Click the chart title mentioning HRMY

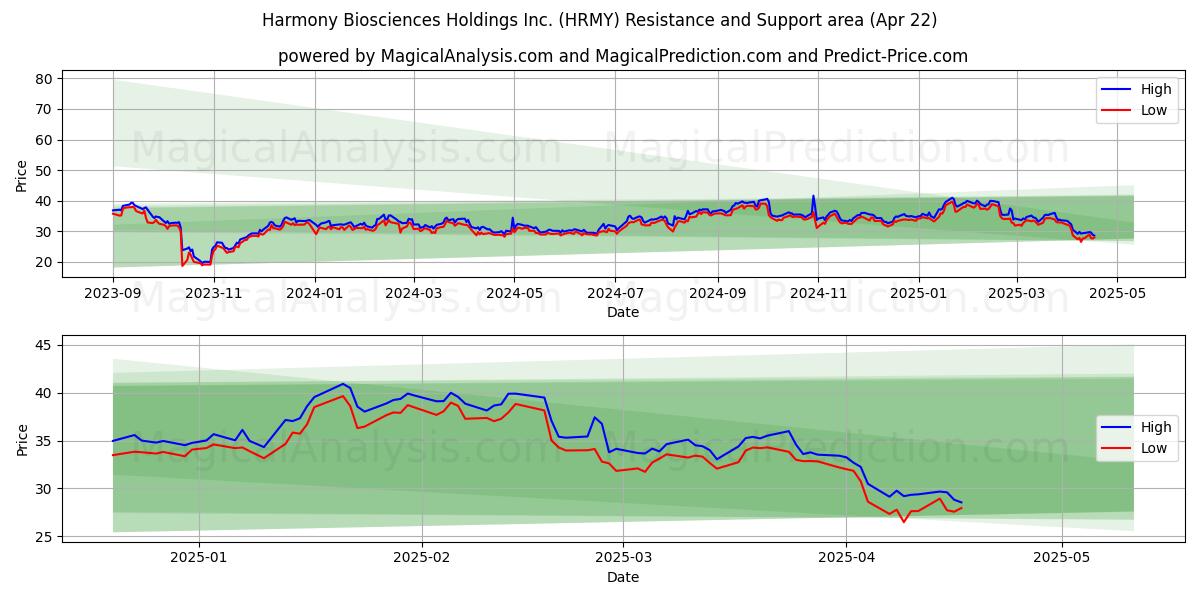[x=599, y=20]
